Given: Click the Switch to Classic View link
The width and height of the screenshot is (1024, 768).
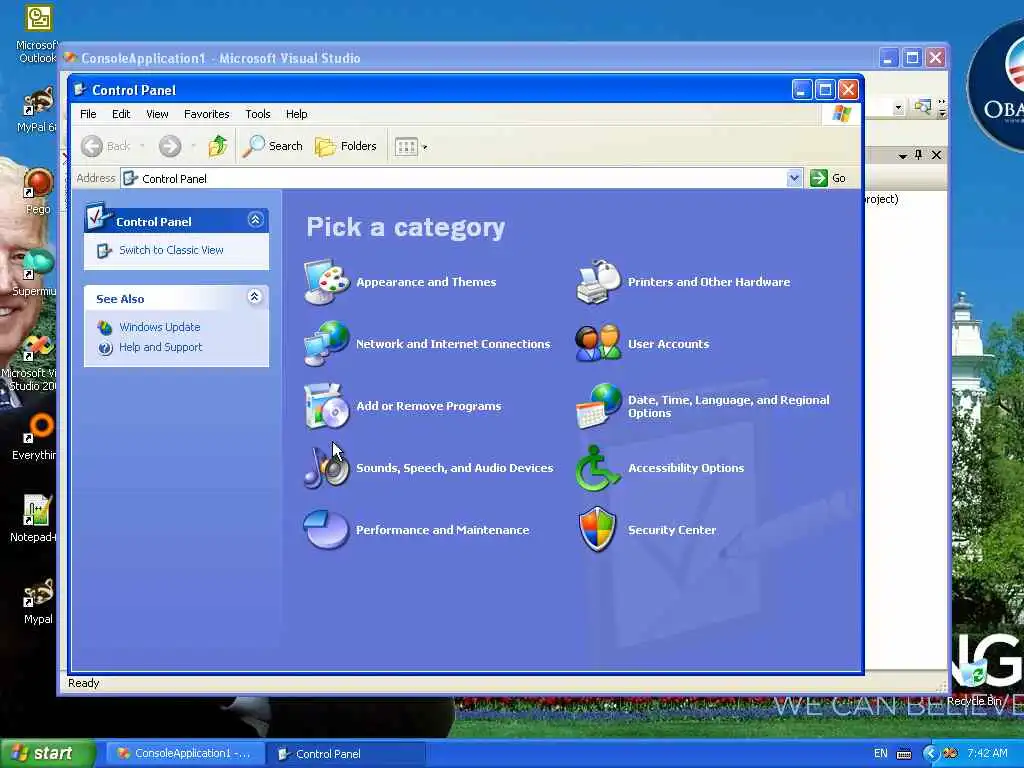Looking at the screenshot, I should coord(171,250).
